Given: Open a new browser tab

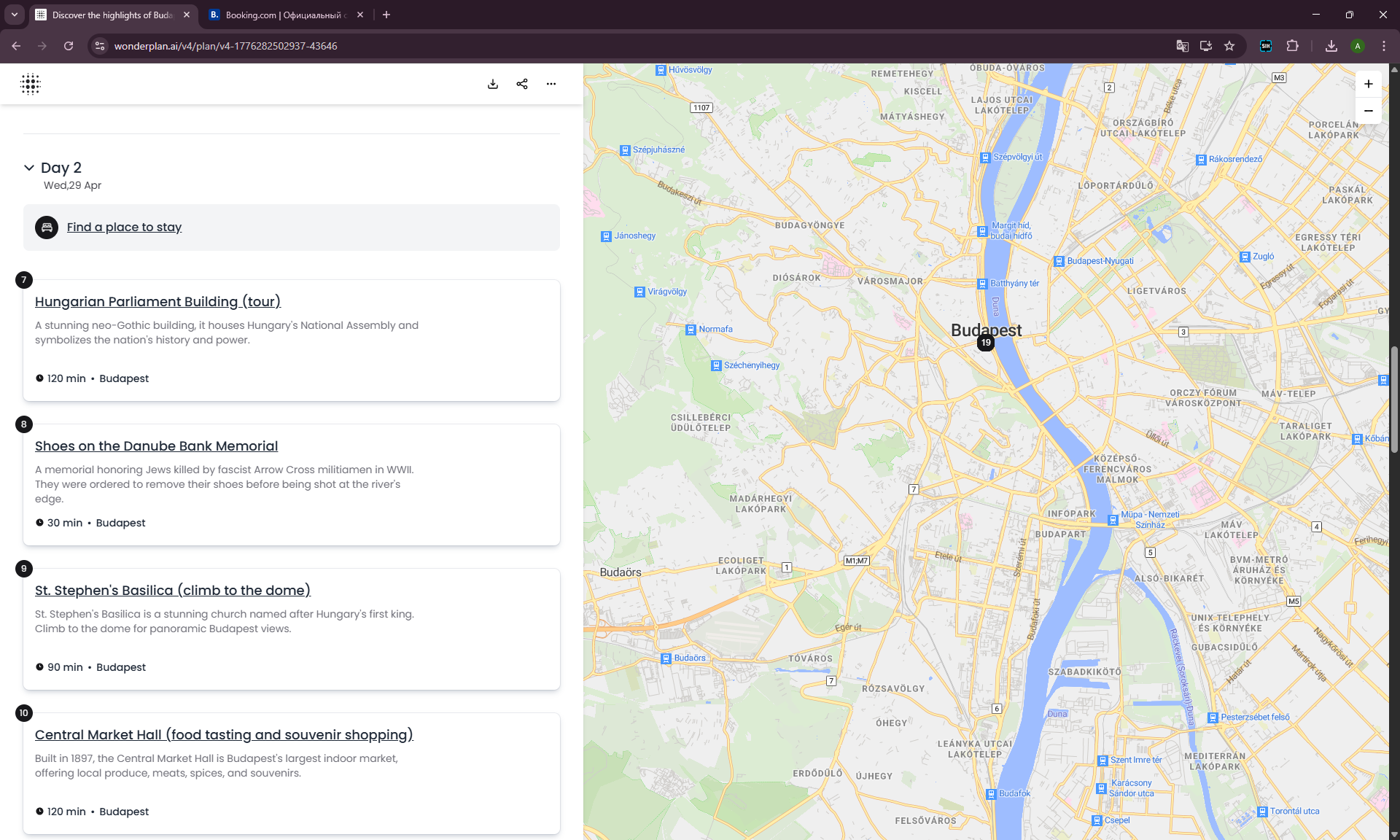Looking at the screenshot, I should (x=386, y=15).
